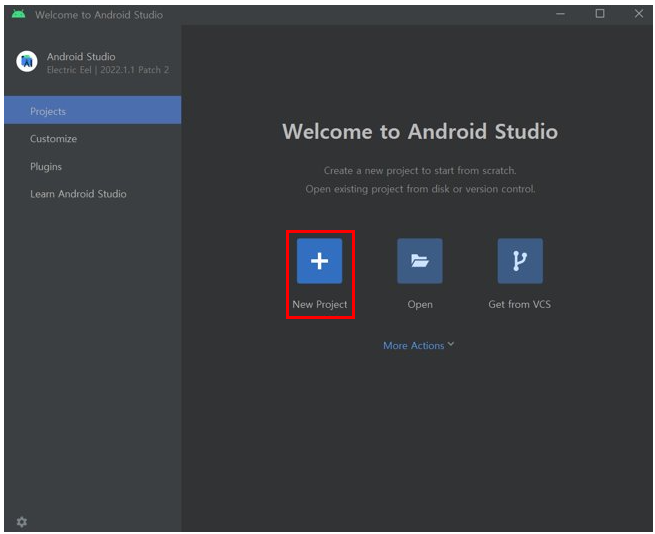This screenshot has width=655, height=534.
Task: Click the green Android icon in the title bar
Action: pyautogui.click(x=18, y=14)
